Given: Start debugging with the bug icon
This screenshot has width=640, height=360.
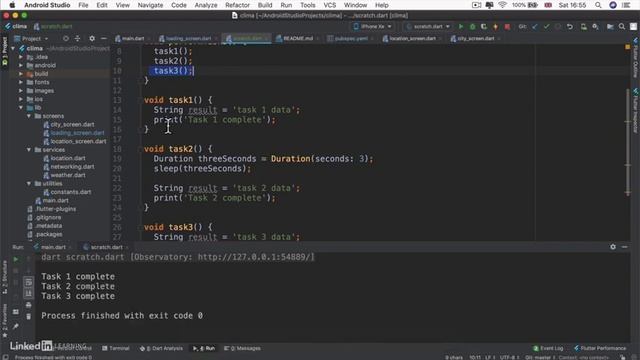Looking at the screenshot, I should point(472,27).
